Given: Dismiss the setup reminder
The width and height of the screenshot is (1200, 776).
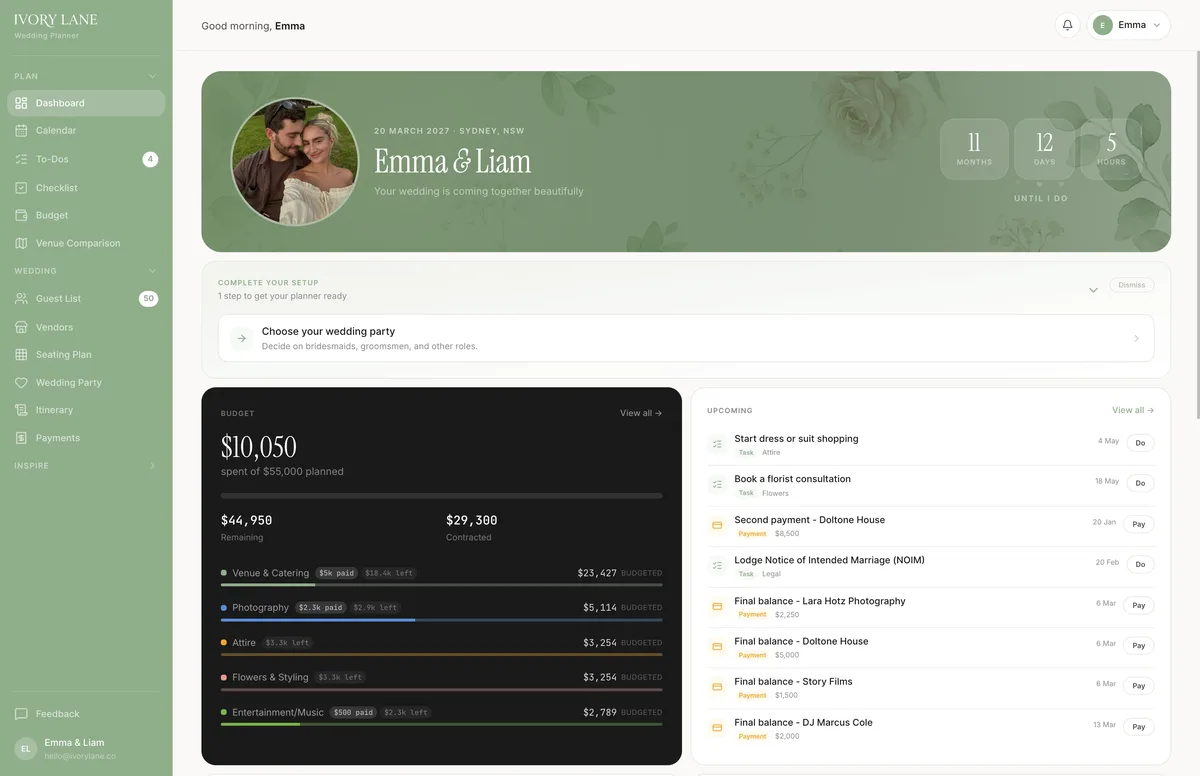Looking at the screenshot, I should pyautogui.click(x=1131, y=284).
